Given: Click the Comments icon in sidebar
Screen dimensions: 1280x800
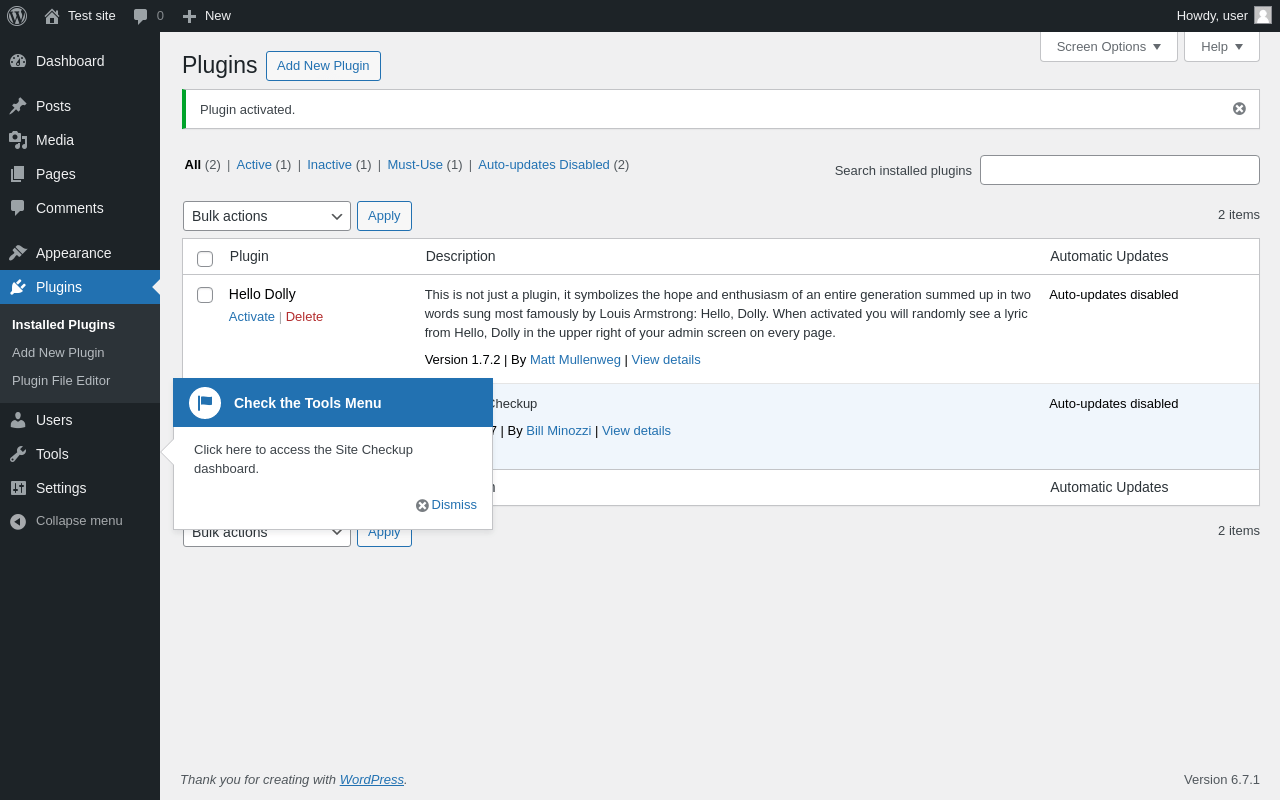Looking at the screenshot, I should pos(18,208).
